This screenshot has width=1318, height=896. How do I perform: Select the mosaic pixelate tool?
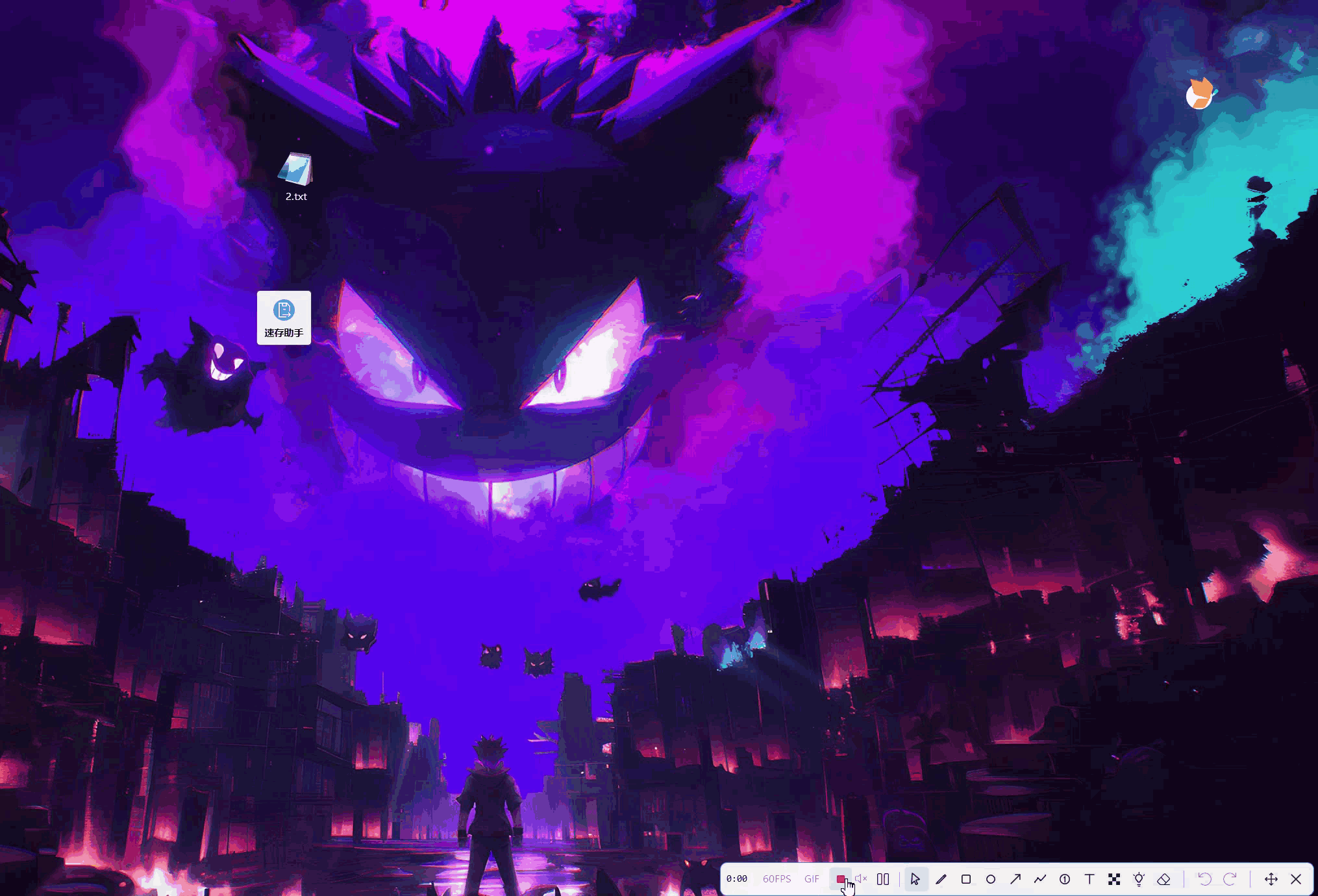1114,879
